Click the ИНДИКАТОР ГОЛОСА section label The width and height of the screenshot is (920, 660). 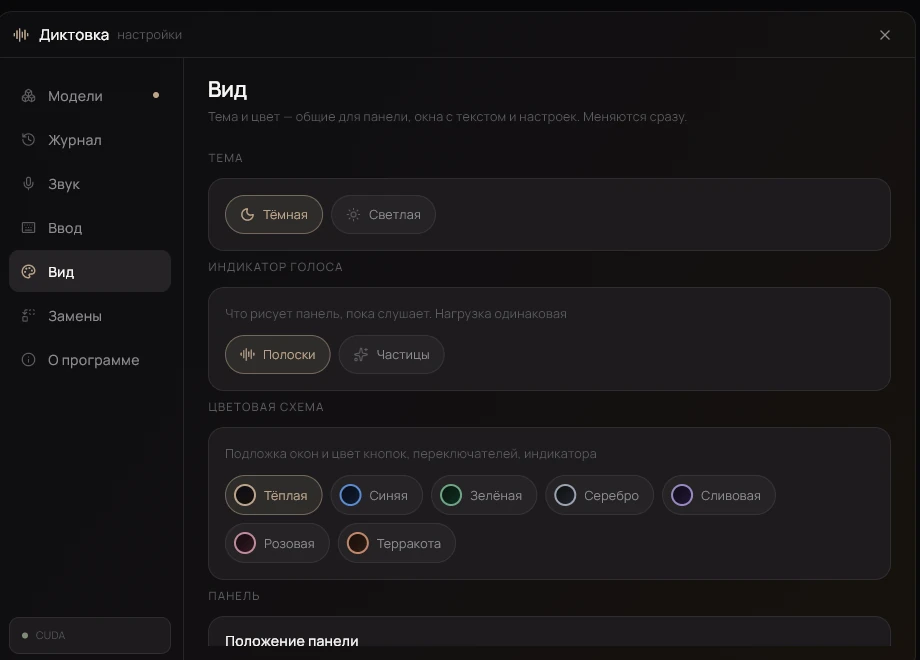[275, 267]
